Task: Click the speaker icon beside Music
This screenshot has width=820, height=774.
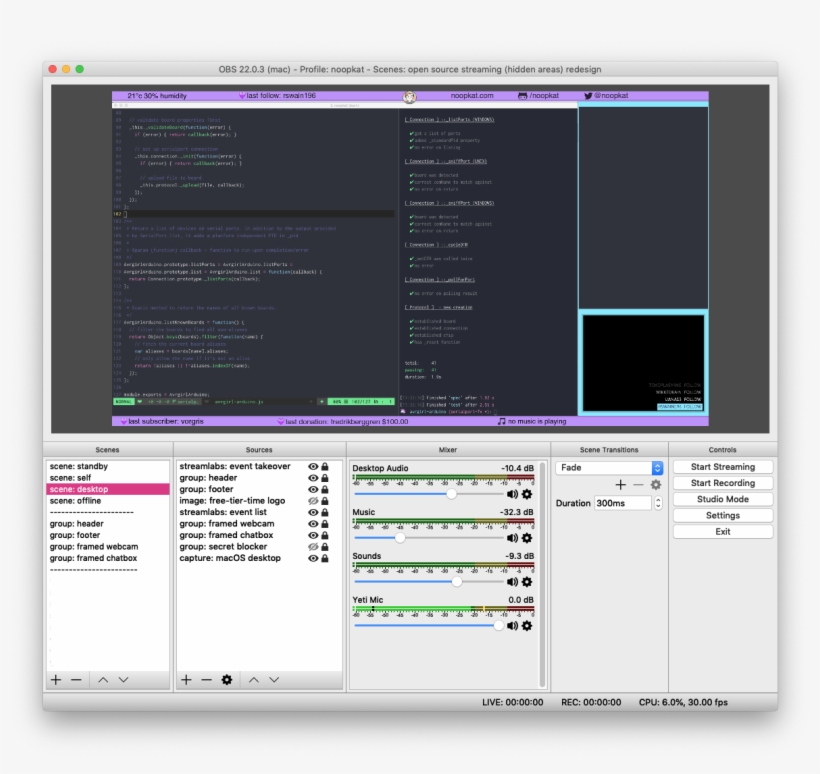Action: (x=513, y=538)
